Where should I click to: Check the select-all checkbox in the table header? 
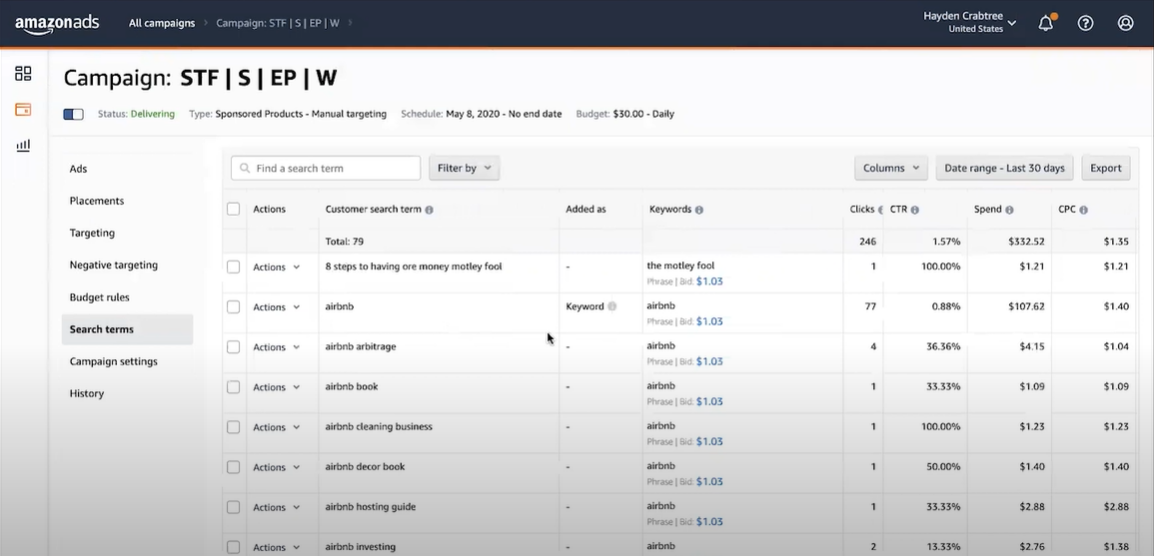233,209
